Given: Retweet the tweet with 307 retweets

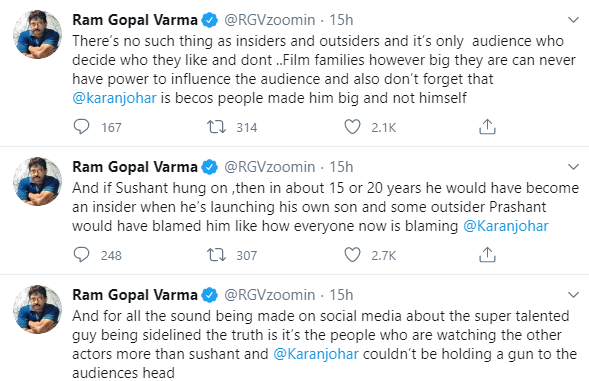Looking at the screenshot, I should pyautogui.click(x=217, y=255).
